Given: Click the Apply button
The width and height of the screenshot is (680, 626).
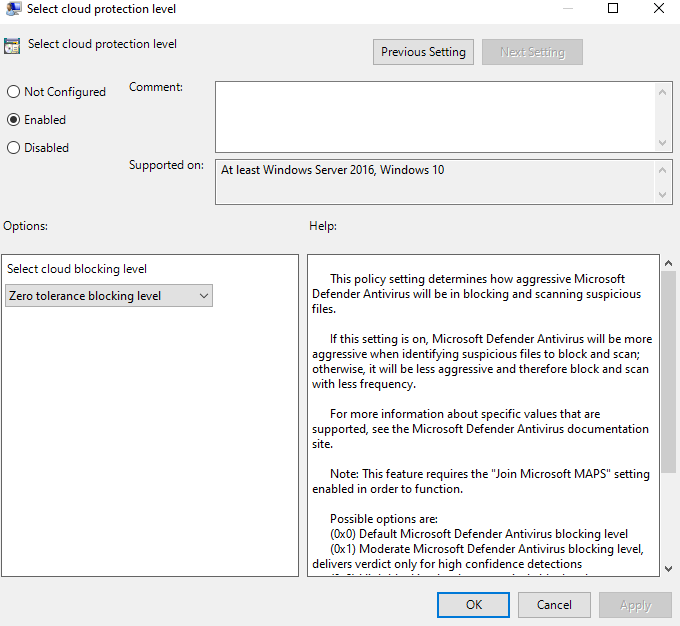Looking at the screenshot, I should (635, 605).
